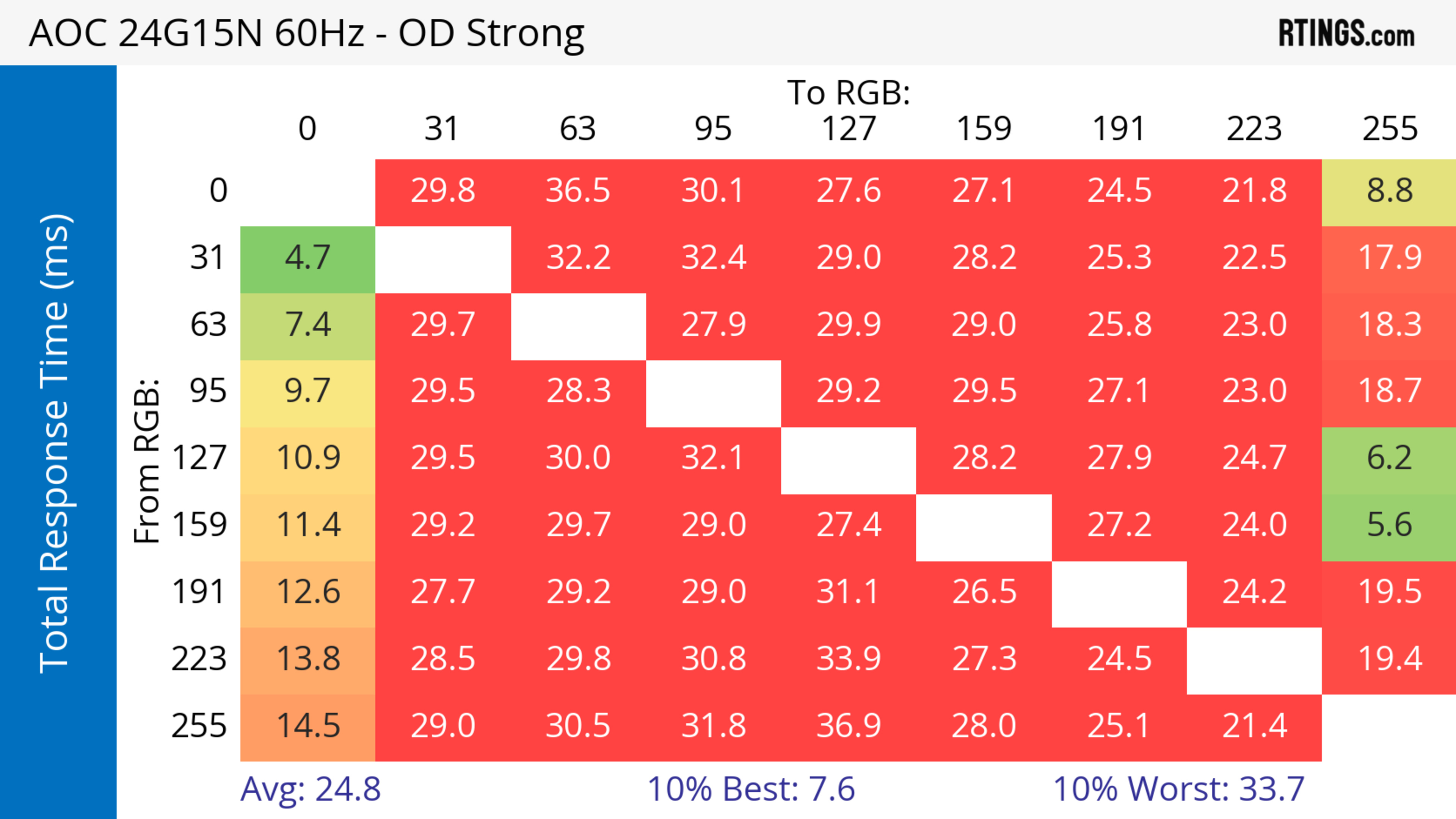Select the green 4.7 cell
Screen dimensions: 1456x819
click(308, 258)
